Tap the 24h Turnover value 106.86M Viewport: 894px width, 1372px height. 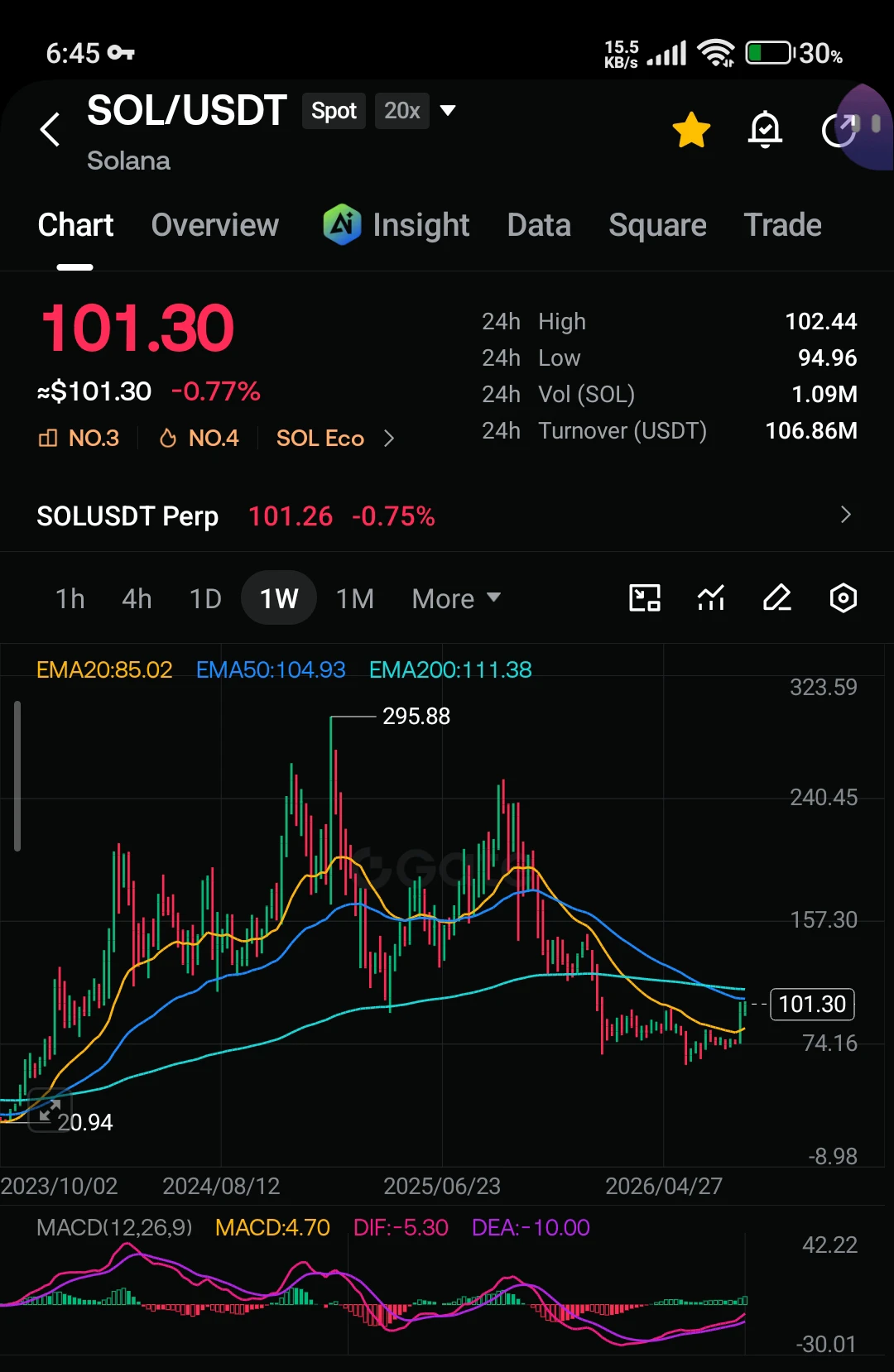(811, 430)
